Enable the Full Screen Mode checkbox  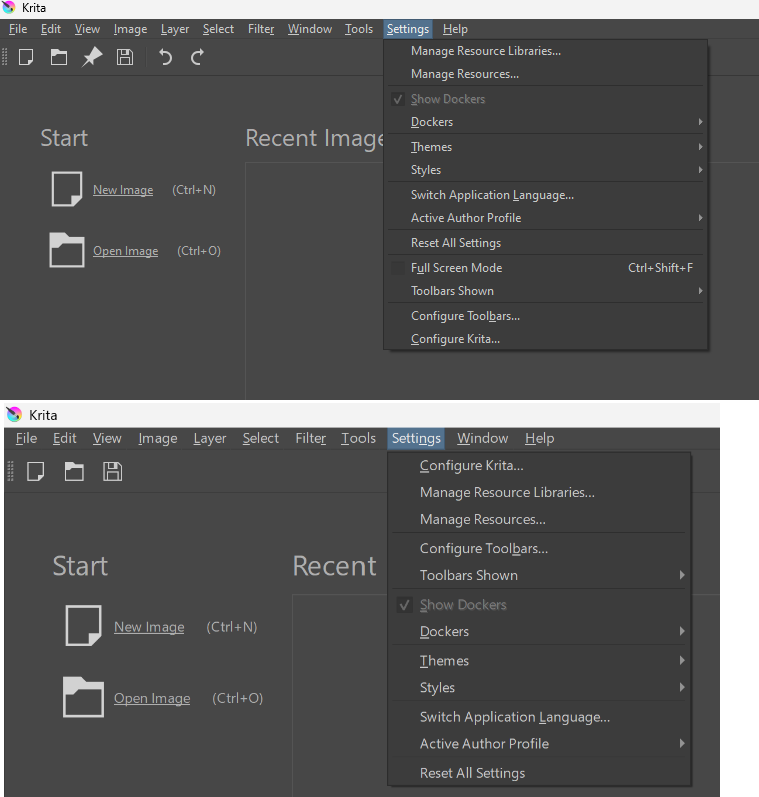[398, 268]
